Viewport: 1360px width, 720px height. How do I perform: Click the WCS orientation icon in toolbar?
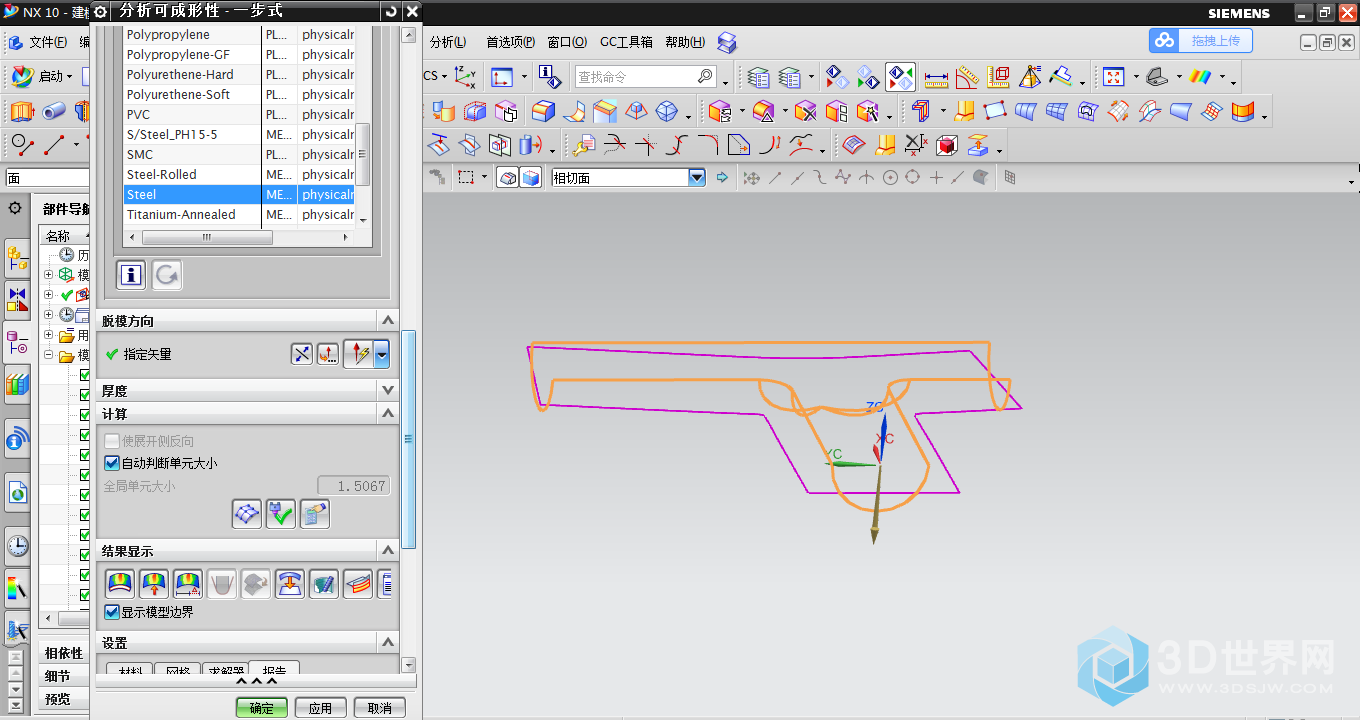(465, 77)
